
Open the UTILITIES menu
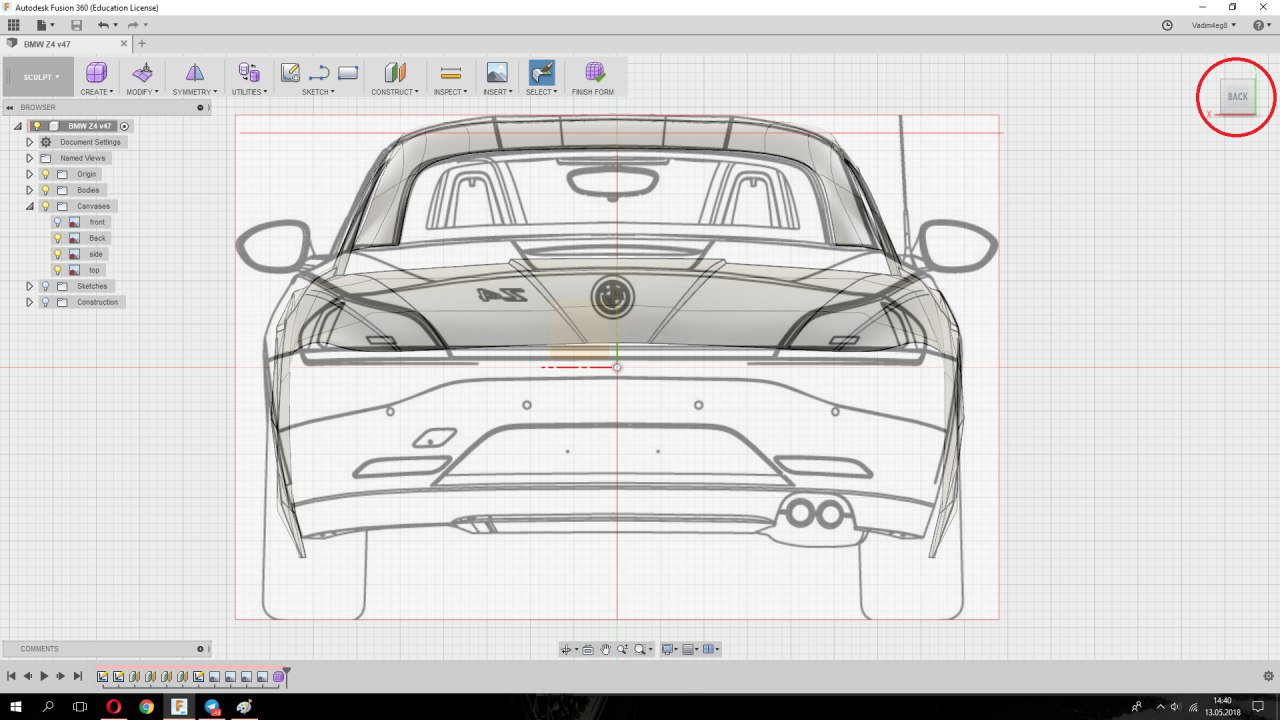coord(249,92)
